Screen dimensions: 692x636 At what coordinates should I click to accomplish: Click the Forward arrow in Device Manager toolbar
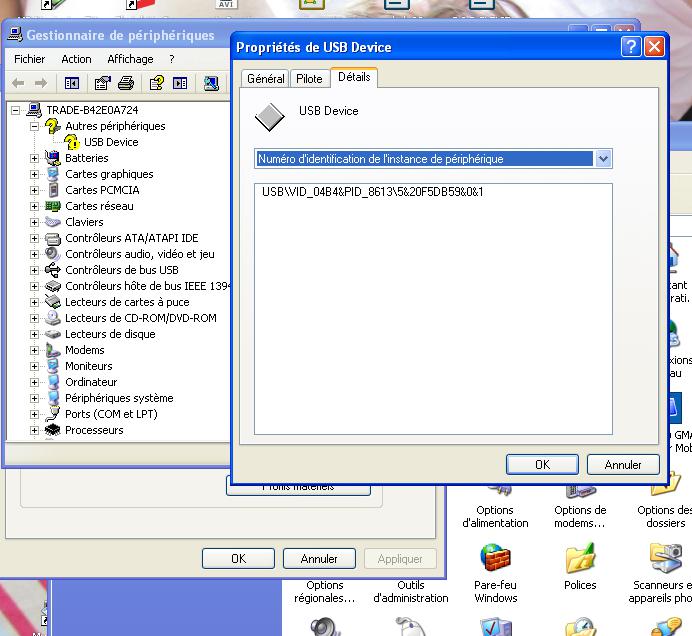click(x=41, y=83)
